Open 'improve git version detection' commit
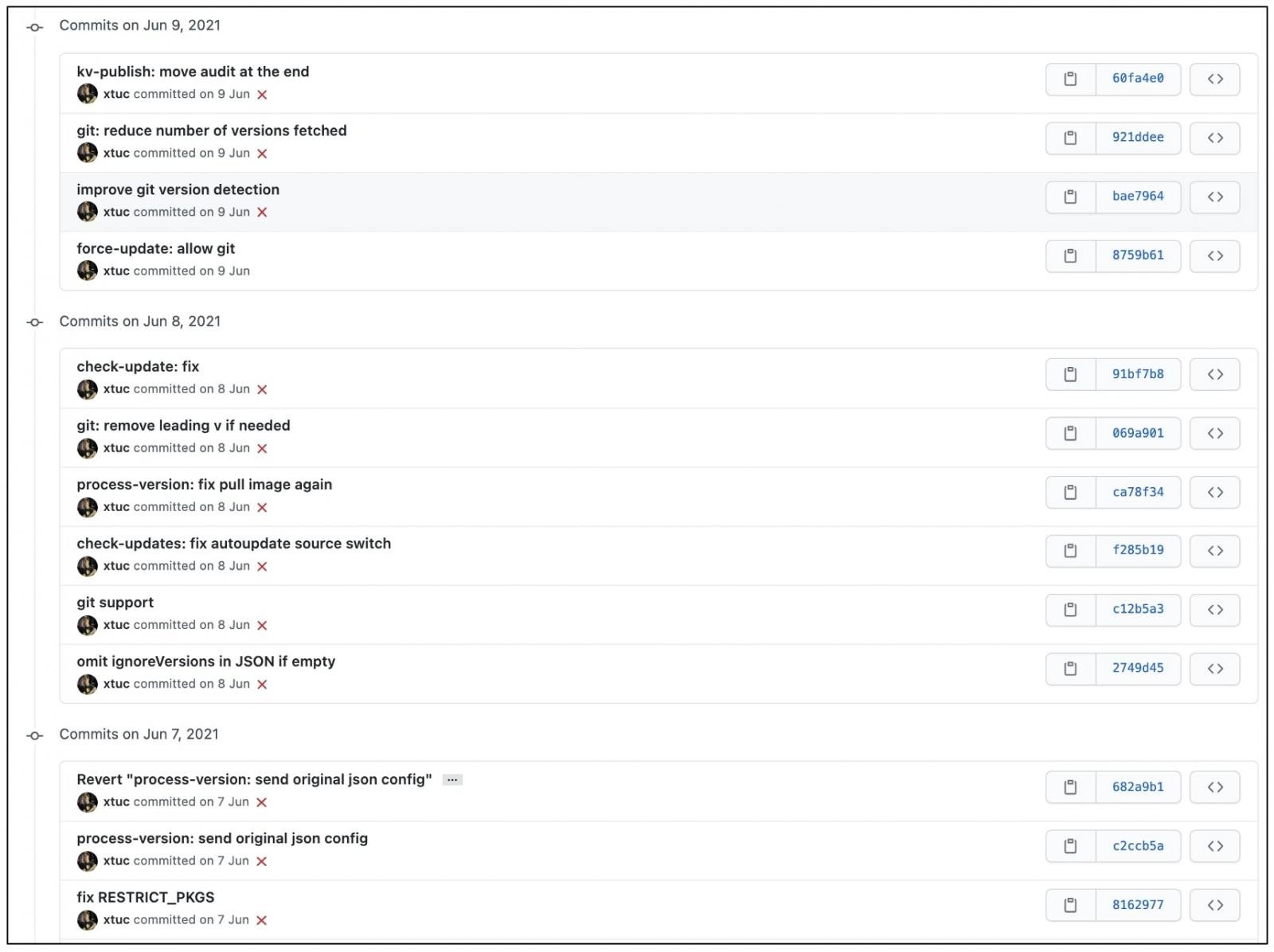 (x=178, y=189)
